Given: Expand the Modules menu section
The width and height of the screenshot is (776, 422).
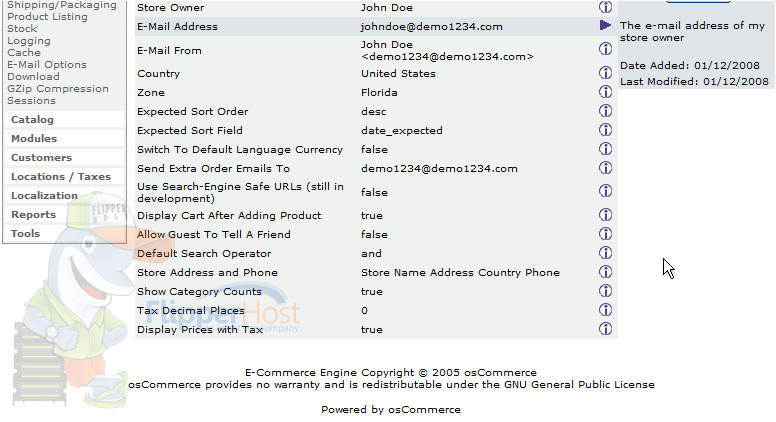Looking at the screenshot, I should click(34, 139).
